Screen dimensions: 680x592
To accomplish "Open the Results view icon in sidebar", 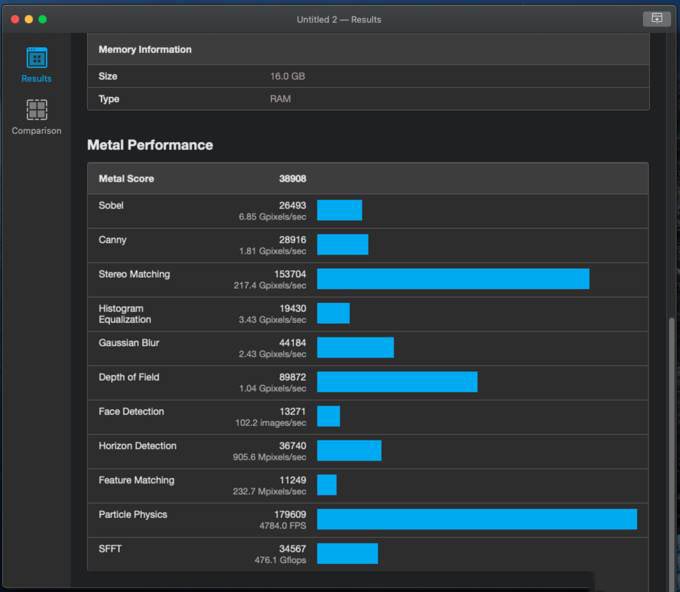I will tap(37, 58).
